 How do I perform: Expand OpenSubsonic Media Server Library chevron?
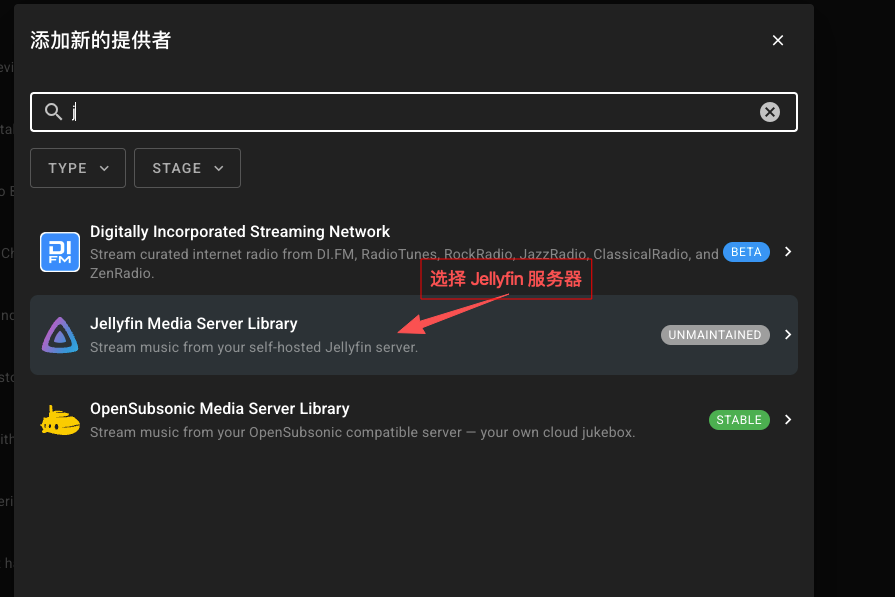(x=788, y=420)
